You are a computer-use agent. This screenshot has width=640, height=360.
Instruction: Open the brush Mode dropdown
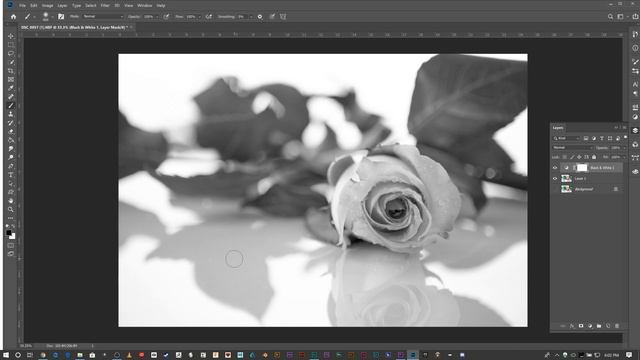(x=103, y=17)
